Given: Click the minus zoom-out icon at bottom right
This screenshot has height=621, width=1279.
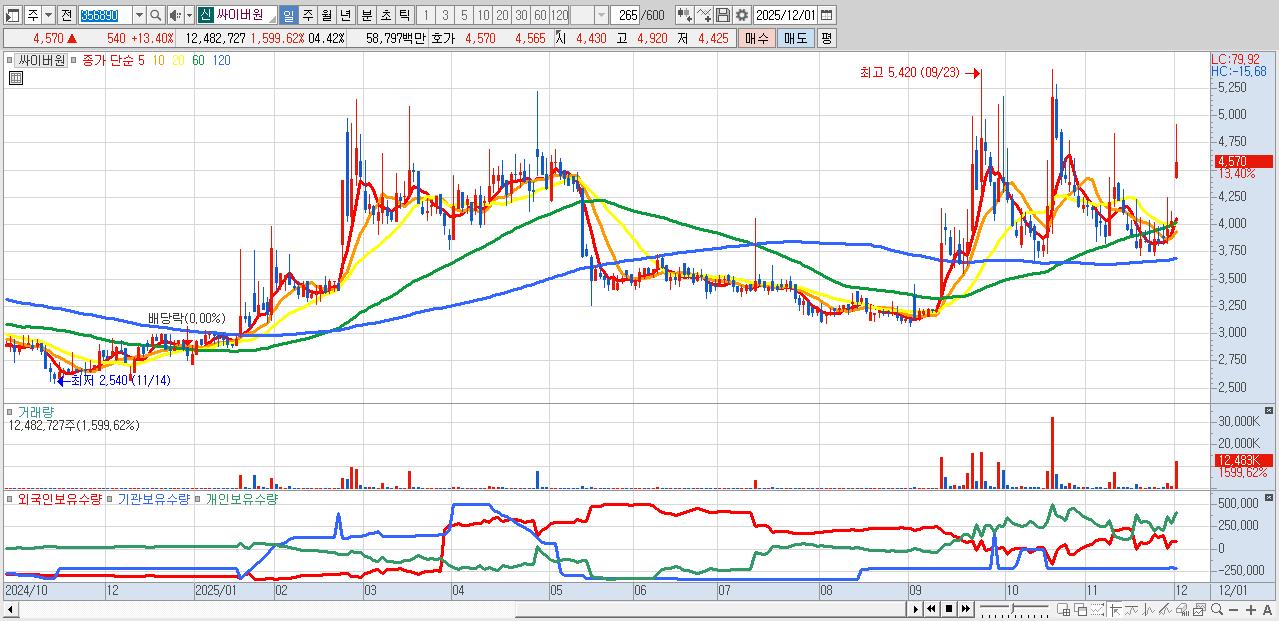Looking at the screenshot, I should [1233, 610].
